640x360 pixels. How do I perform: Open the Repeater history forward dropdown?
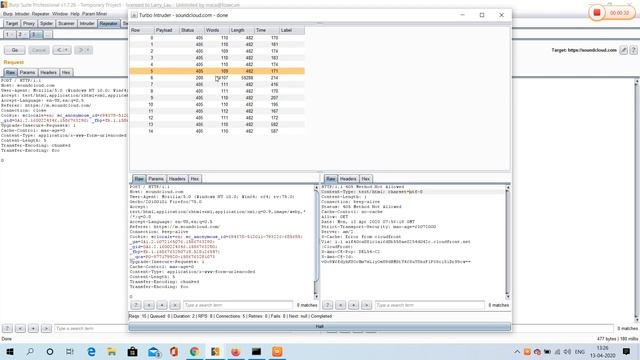pos(83,50)
